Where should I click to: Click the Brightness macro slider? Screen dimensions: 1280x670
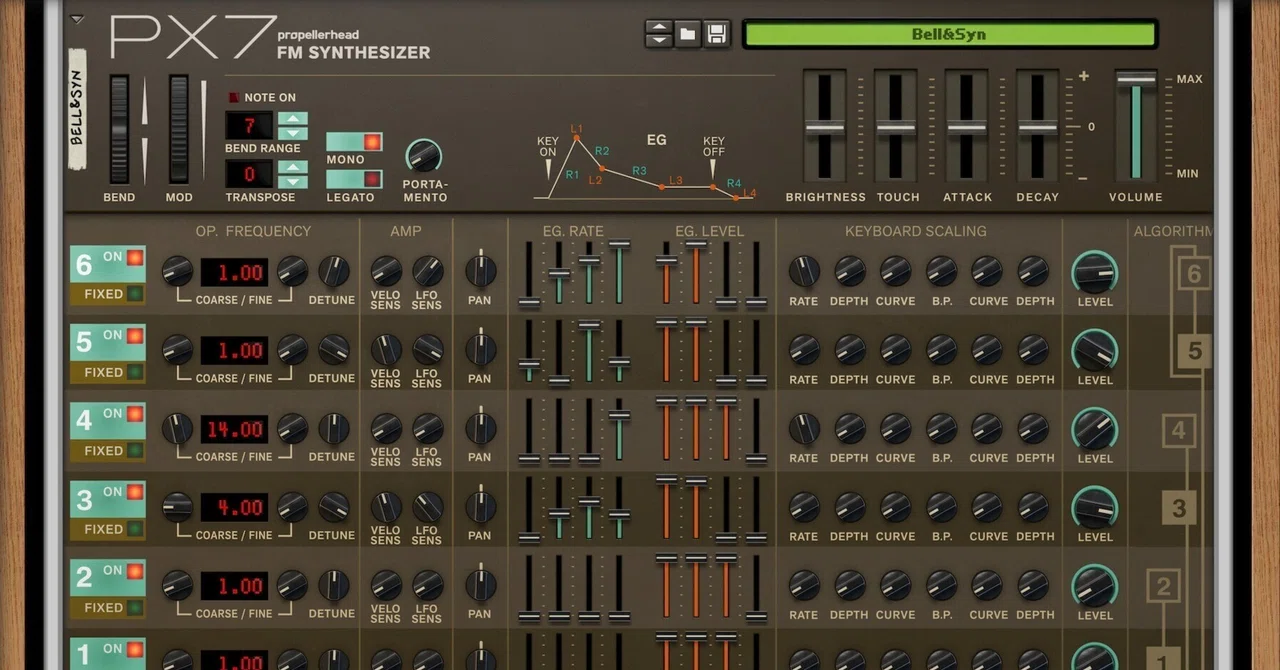pyautogui.click(x=825, y=127)
